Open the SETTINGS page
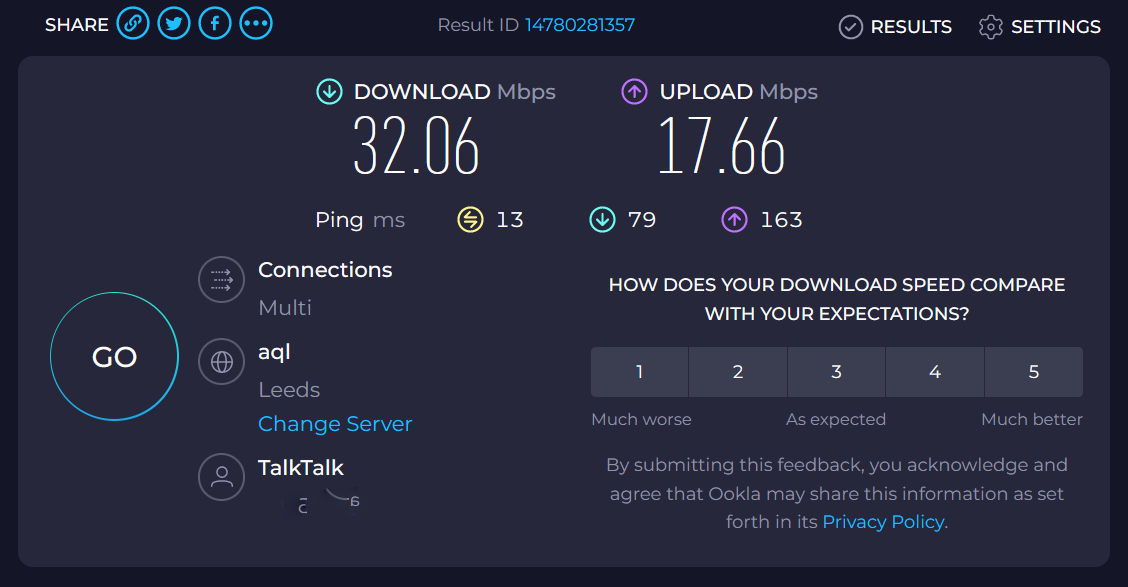The image size is (1128, 587). click(1039, 27)
